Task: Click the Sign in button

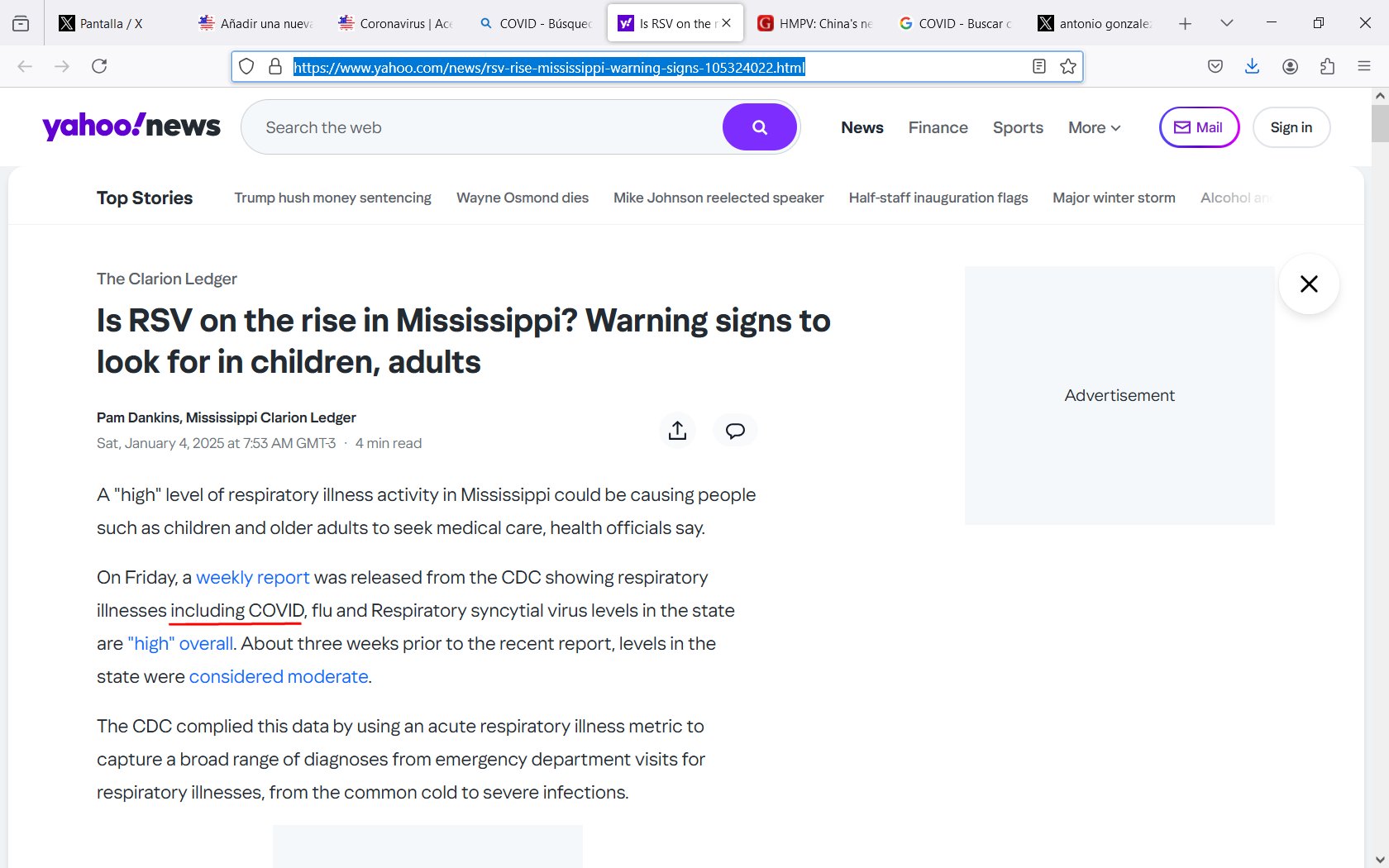Action: point(1291,127)
